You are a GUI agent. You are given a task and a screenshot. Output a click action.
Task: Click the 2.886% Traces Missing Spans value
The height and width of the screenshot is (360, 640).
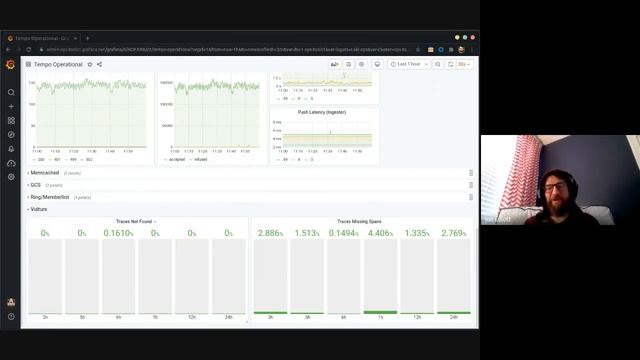pyautogui.click(x=270, y=233)
